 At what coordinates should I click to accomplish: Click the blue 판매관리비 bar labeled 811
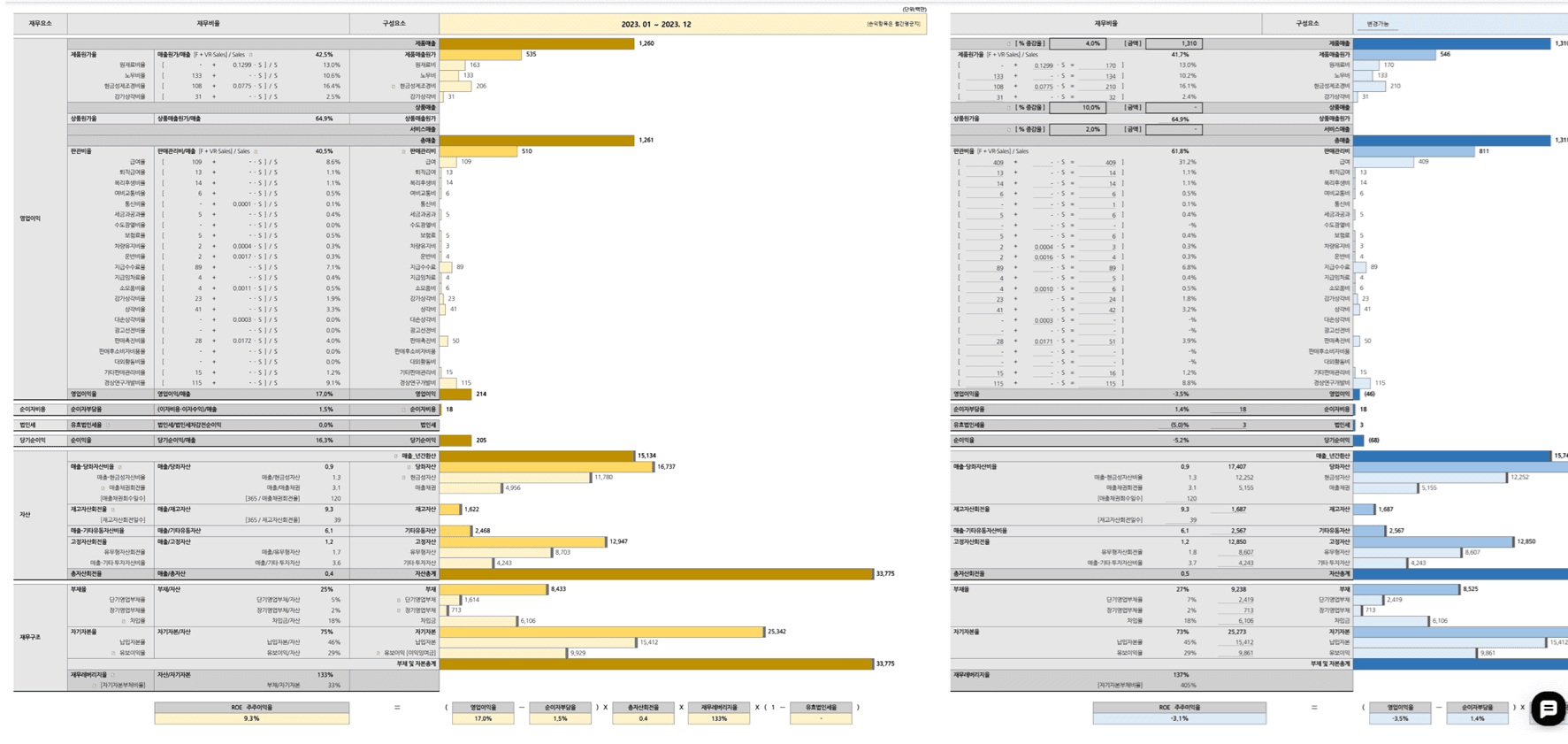click(1413, 151)
